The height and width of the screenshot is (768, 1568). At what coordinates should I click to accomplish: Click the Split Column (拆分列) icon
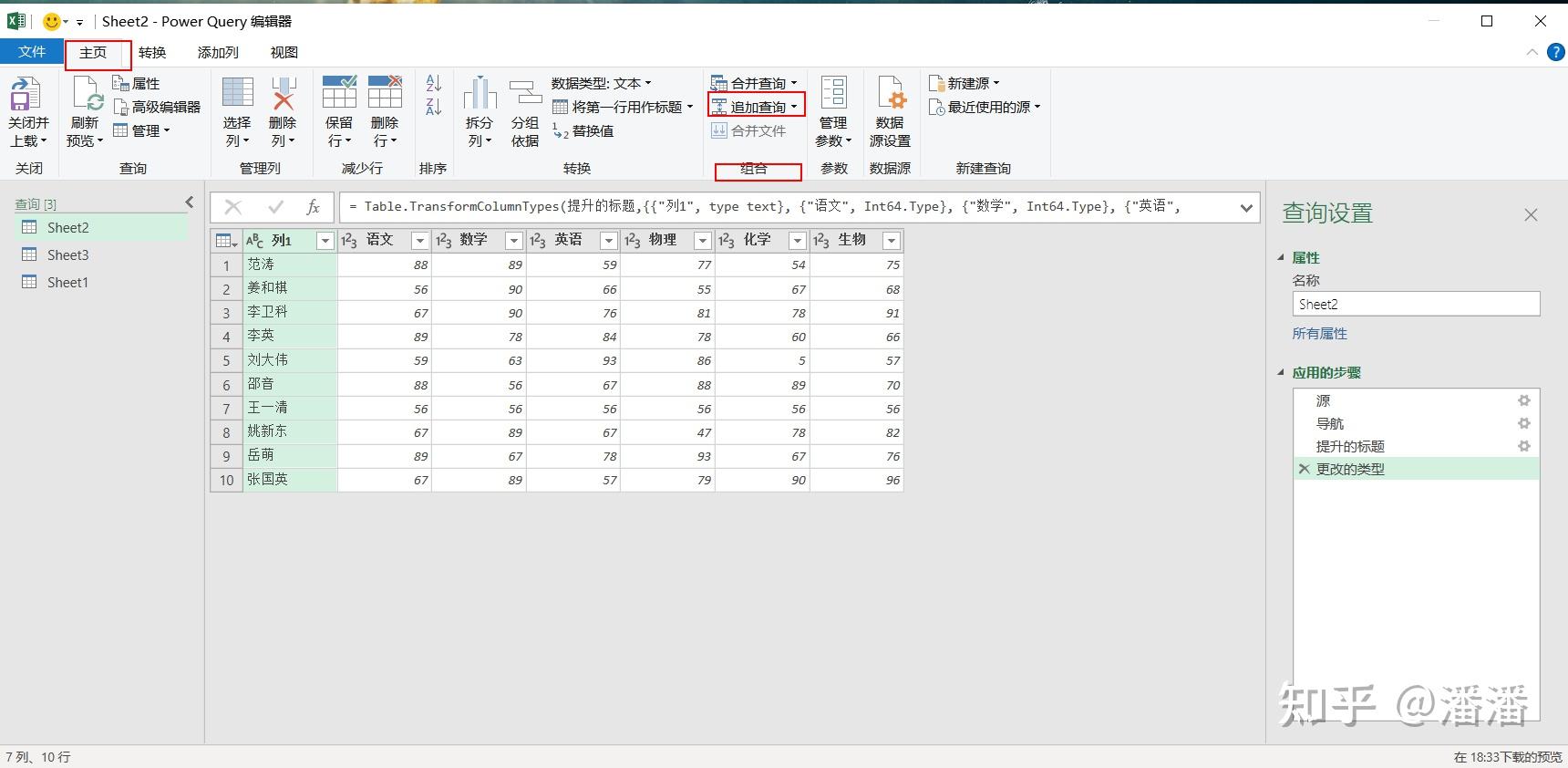pyautogui.click(x=480, y=93)
